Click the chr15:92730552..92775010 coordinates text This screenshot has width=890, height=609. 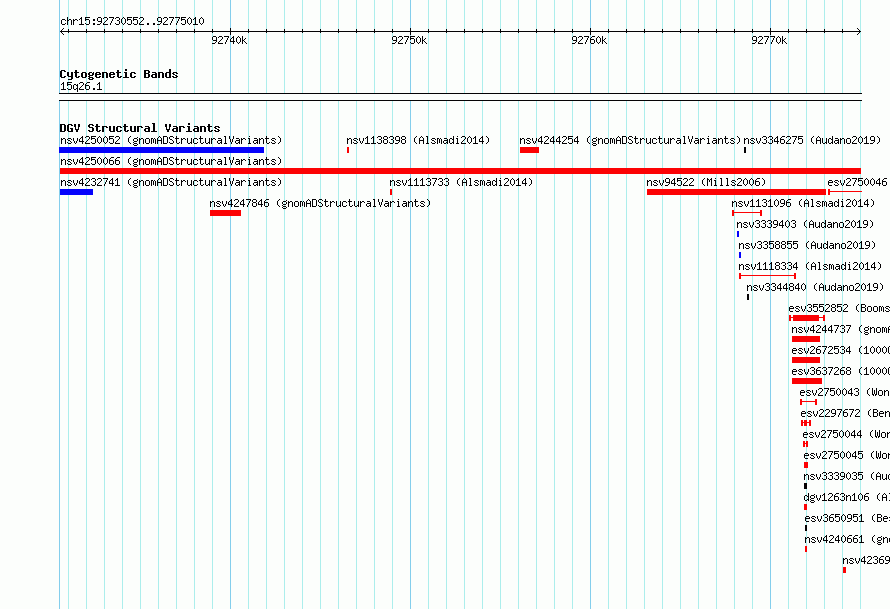(132, 21)
